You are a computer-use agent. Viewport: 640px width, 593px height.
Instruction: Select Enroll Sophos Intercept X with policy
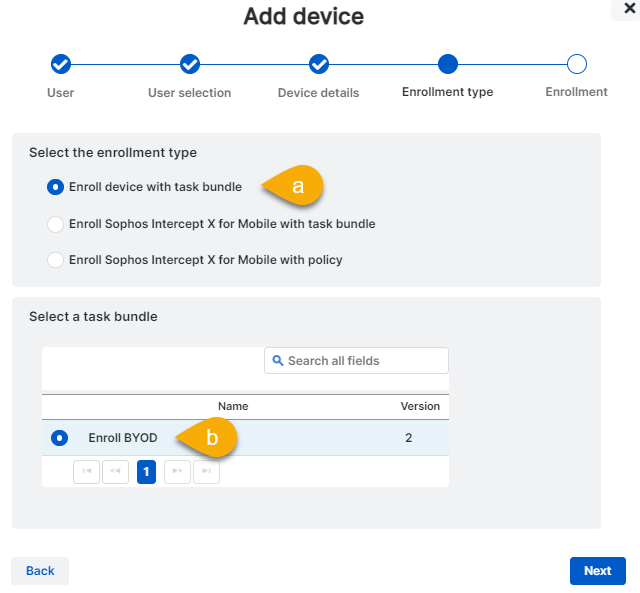56,260
